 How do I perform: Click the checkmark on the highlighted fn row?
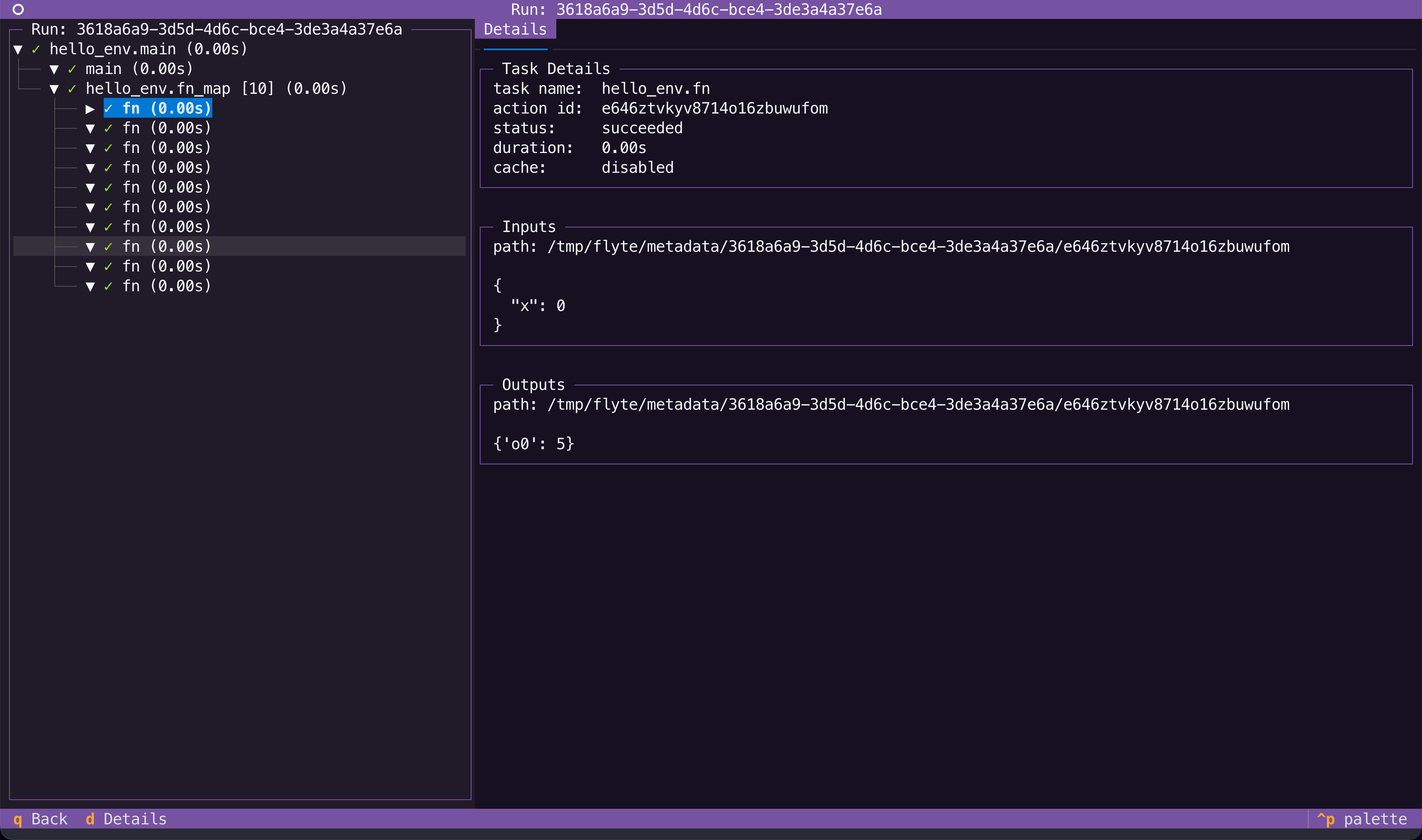pyautogui.click(x=108, y=108)
